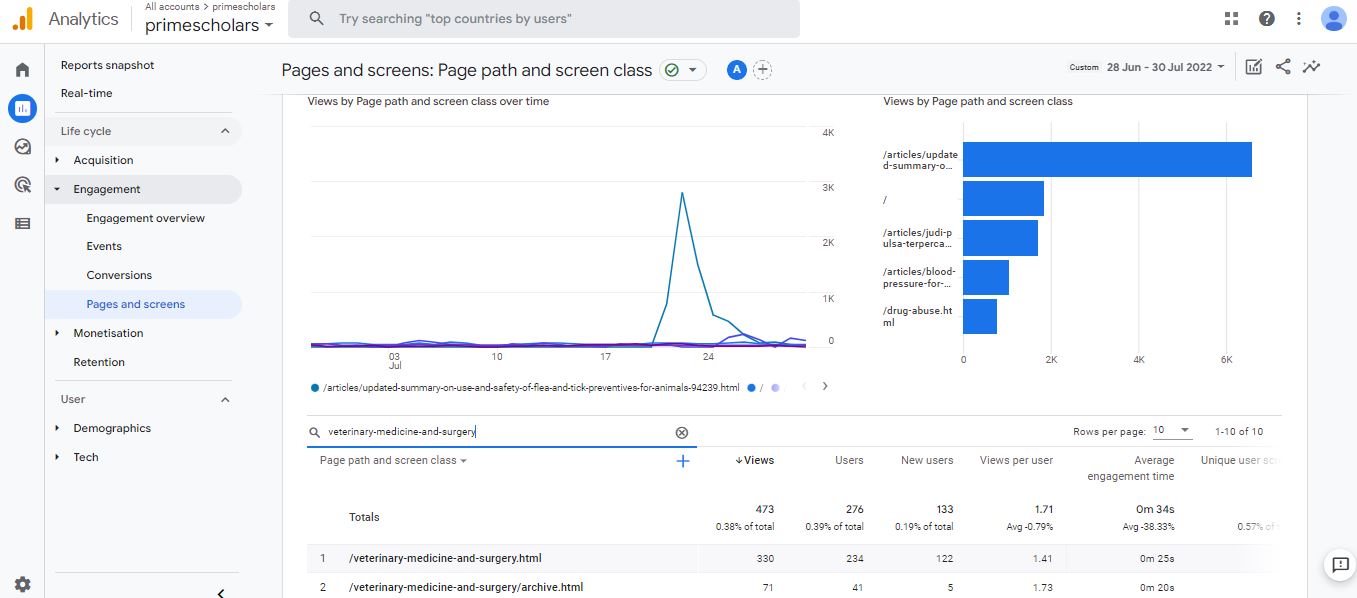Open Configure table icon in left rail
1357x598 pixels.
pos(22,224)
